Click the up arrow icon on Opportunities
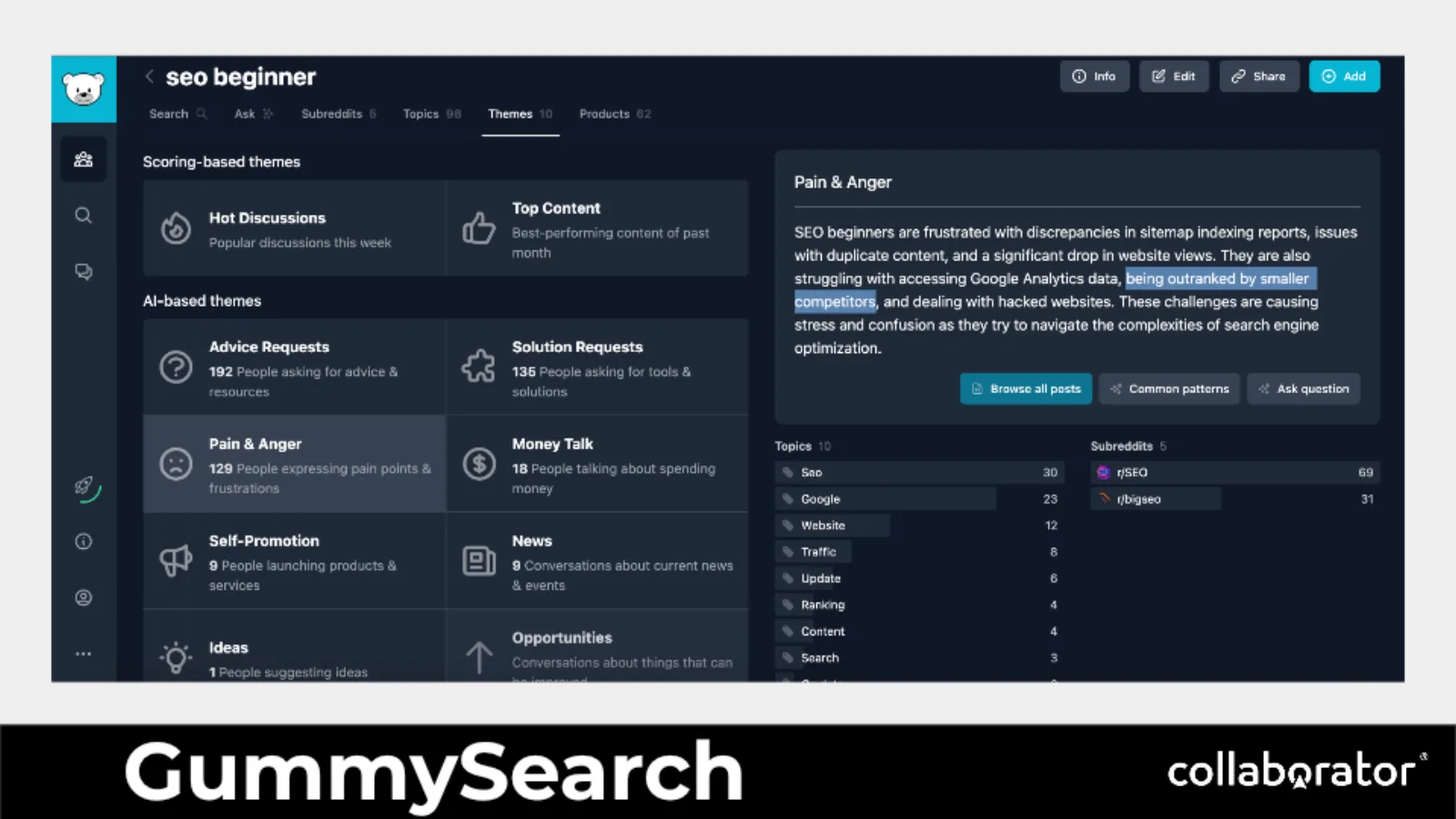 (x=479, y=657)
